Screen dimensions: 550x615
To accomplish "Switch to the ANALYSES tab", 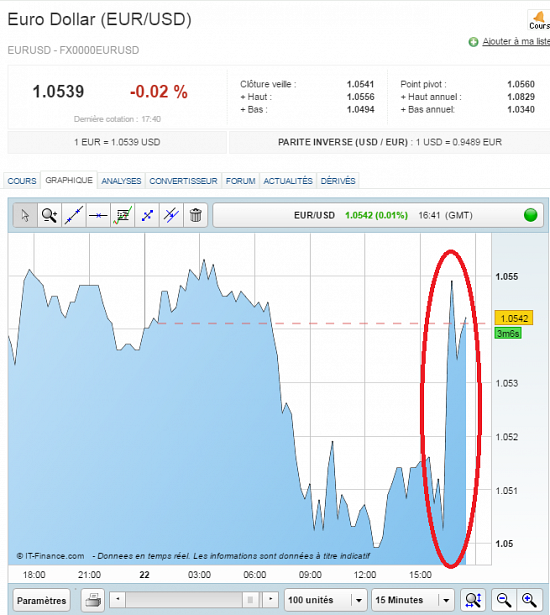I will 121,181.
